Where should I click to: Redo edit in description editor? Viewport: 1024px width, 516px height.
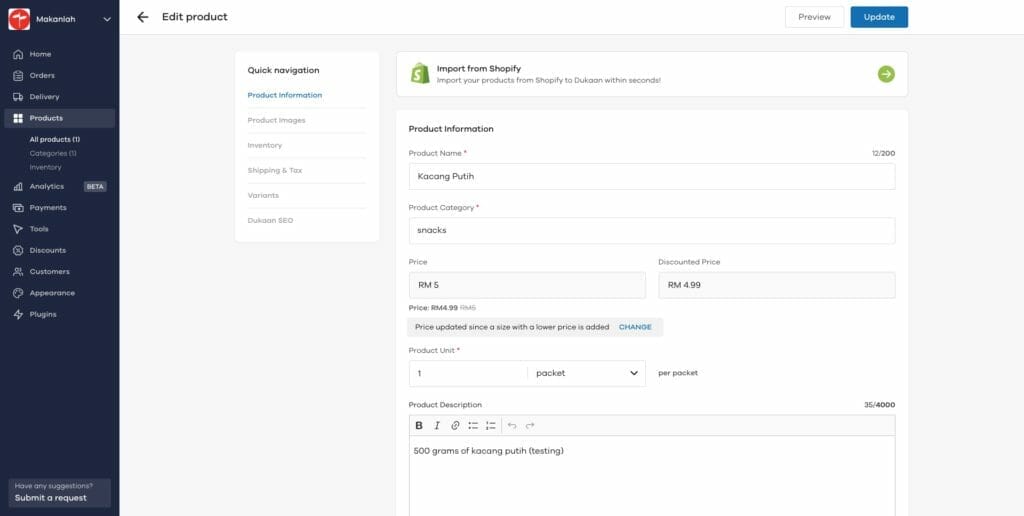(x=530, y=426)
